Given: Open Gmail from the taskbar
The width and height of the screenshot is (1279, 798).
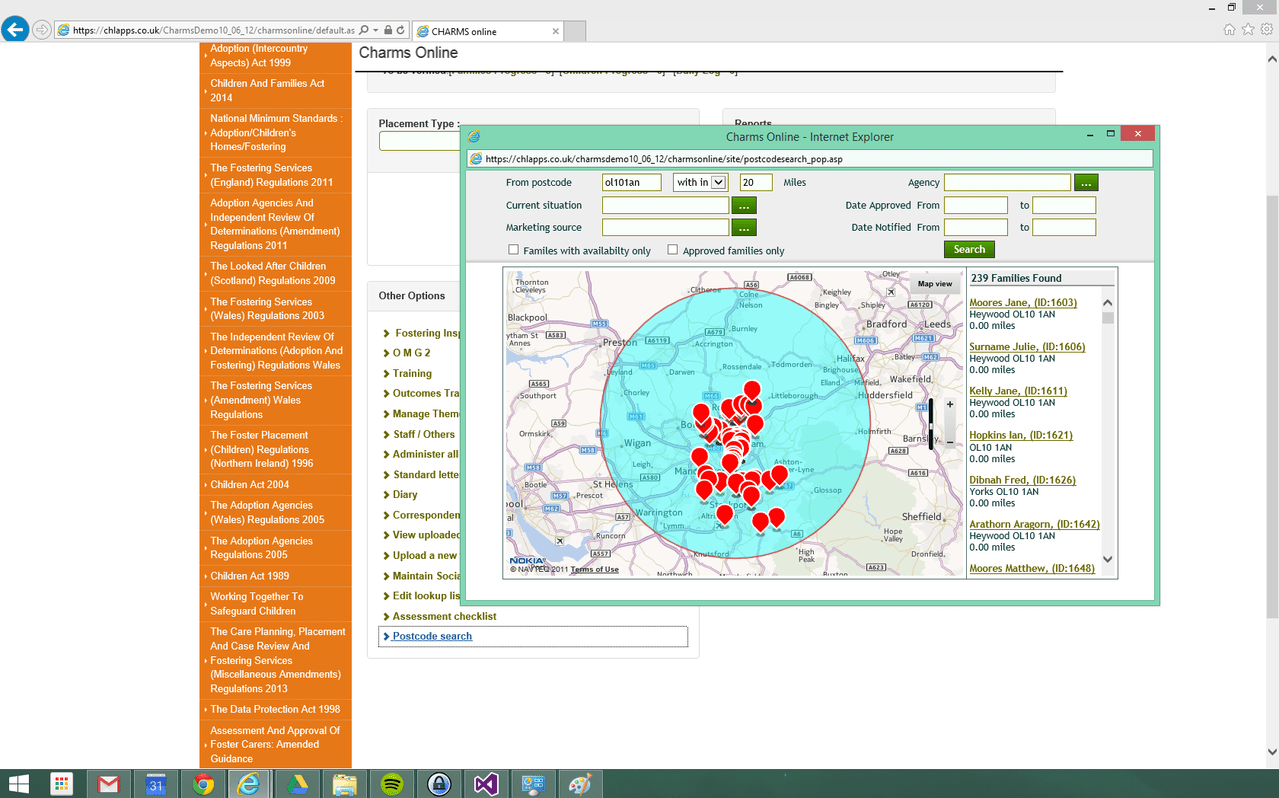Looking at the screenshot, I should pos(109,784).
